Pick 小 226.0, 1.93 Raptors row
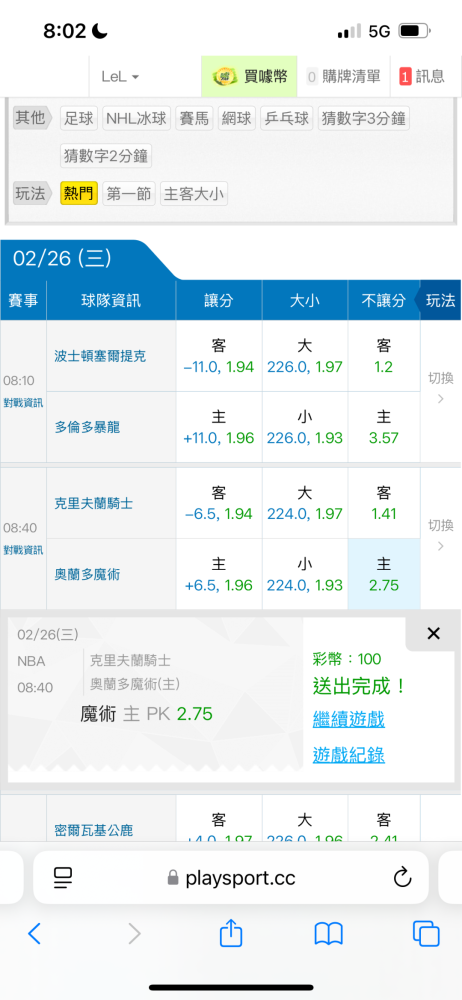462x1000 pixels. coord(304,427)
